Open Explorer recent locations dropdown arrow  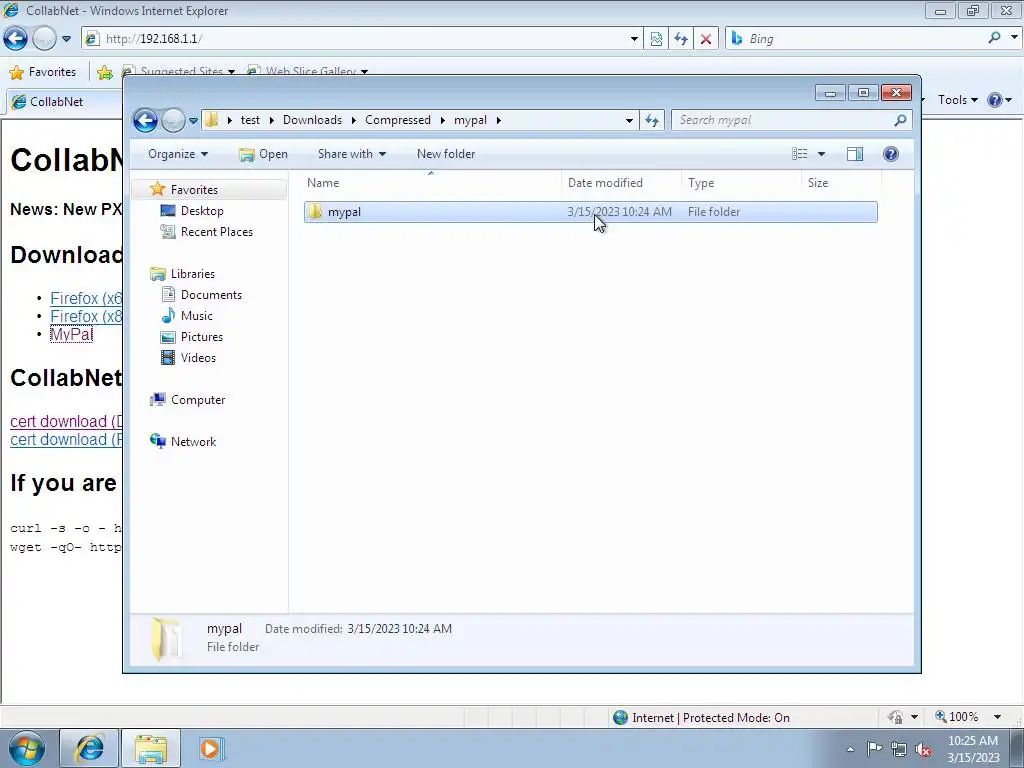tap(193, 121)
